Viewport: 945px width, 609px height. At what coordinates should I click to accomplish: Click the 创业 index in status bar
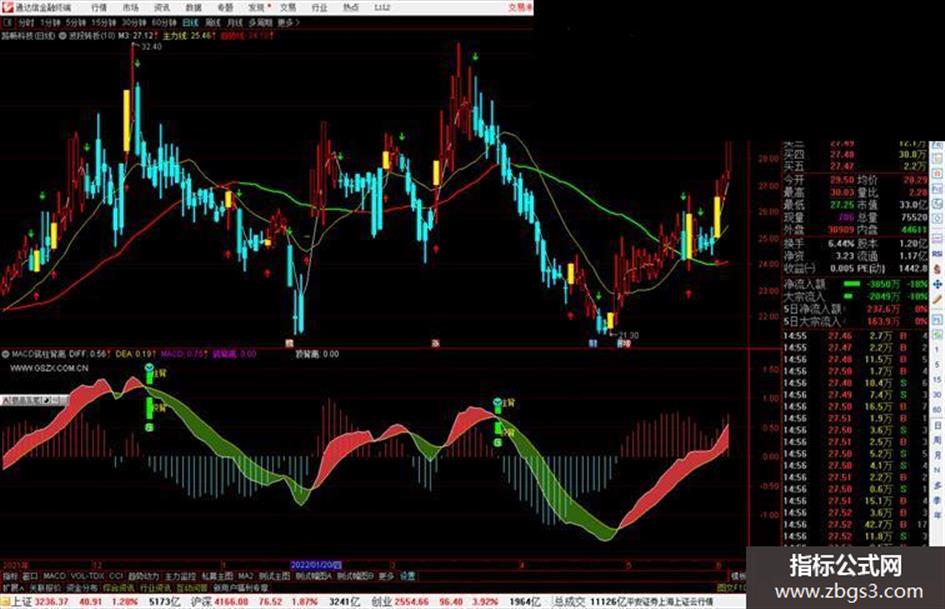(x=381, y=602)
